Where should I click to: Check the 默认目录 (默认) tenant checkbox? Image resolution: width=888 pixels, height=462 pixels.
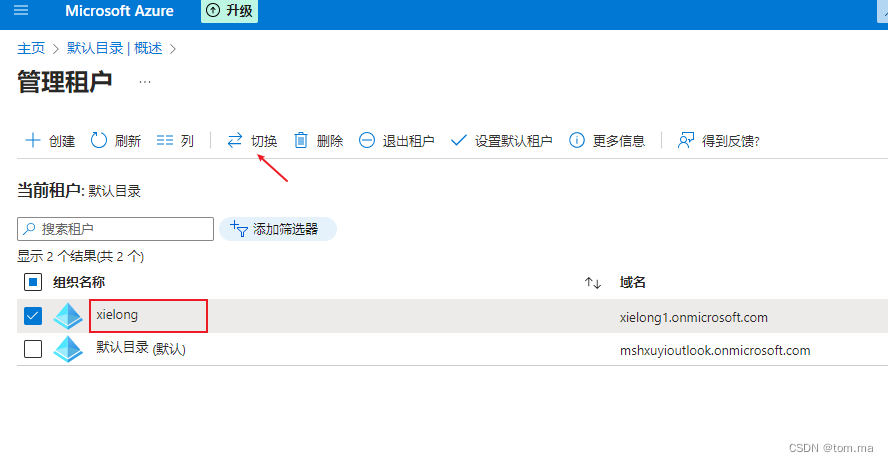[x=33, y=349]
